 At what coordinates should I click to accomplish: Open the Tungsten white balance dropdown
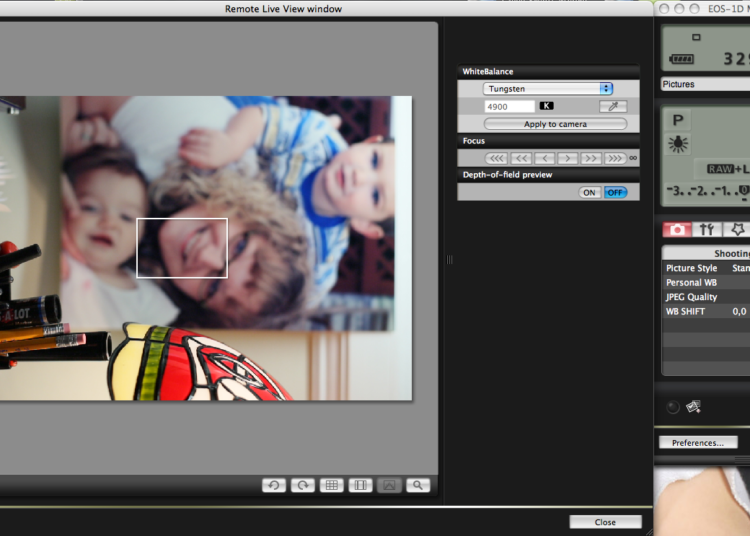point(548,88)
